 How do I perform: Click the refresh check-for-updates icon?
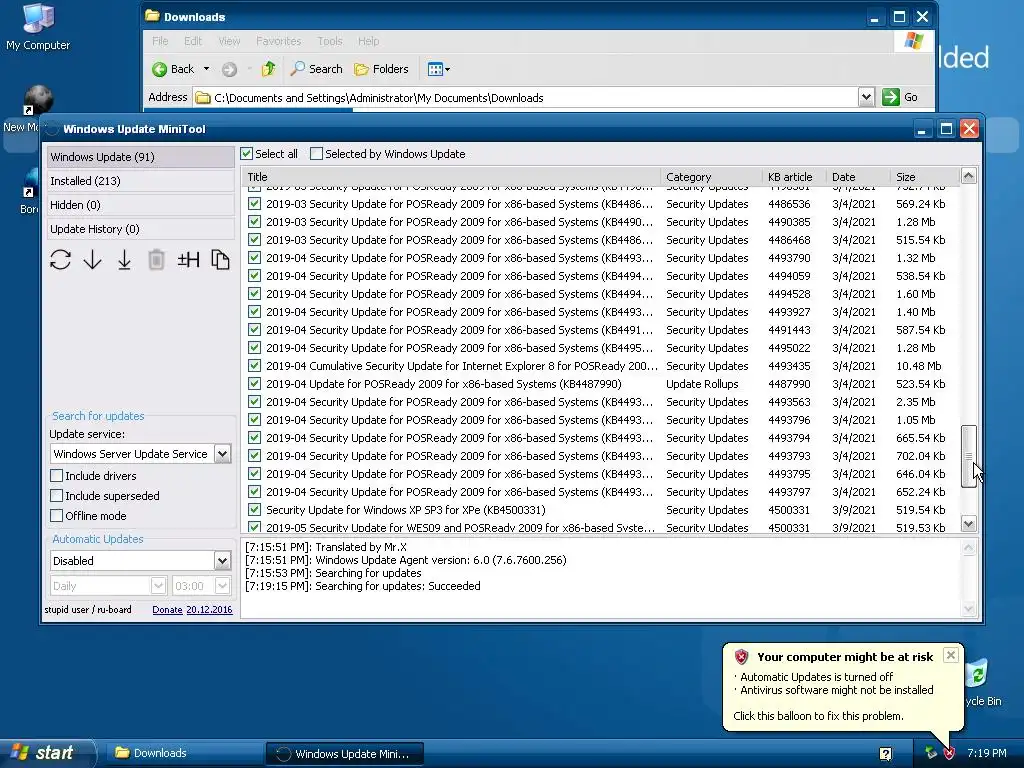click(x=60, y=260)
